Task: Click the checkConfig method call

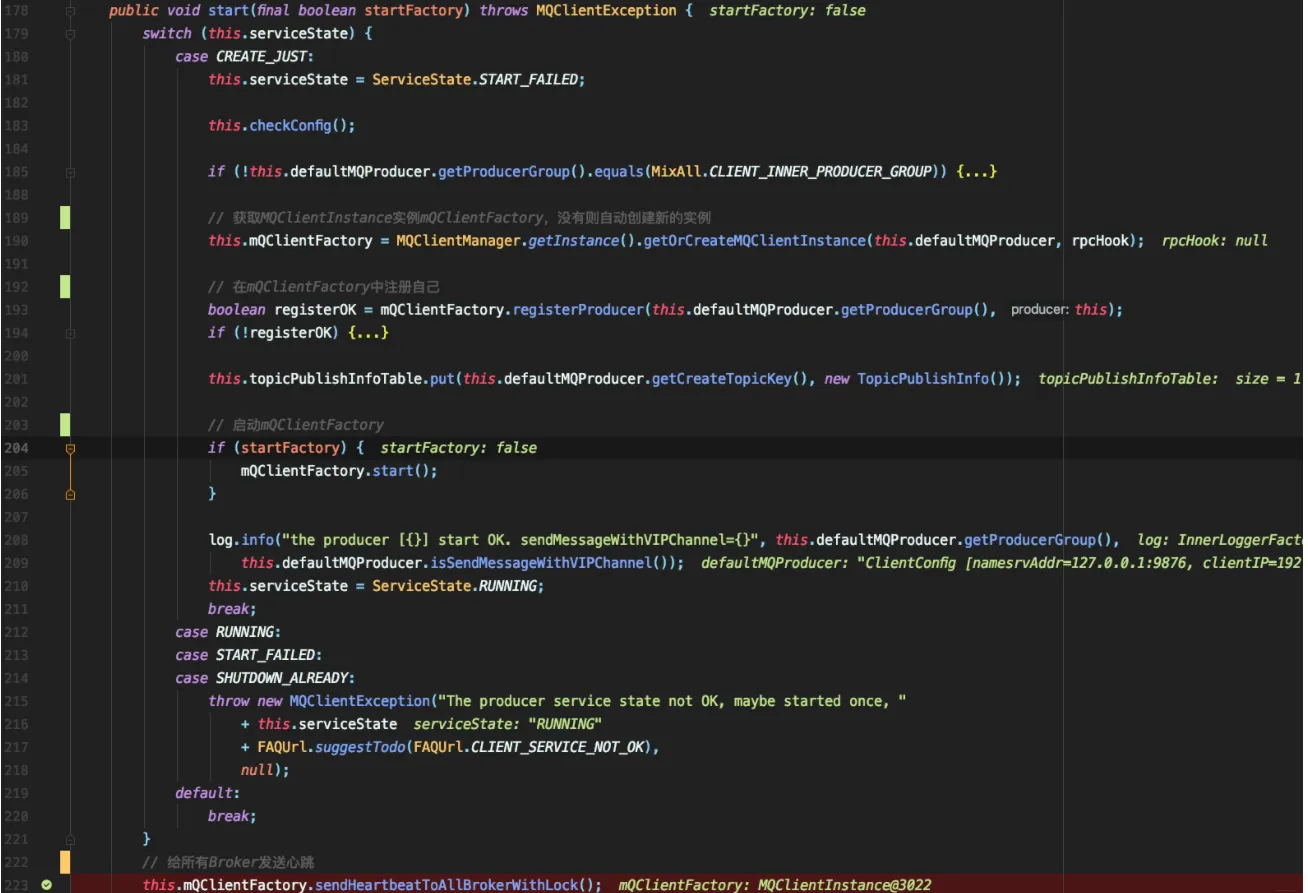Action: click(x=290, y=126)
